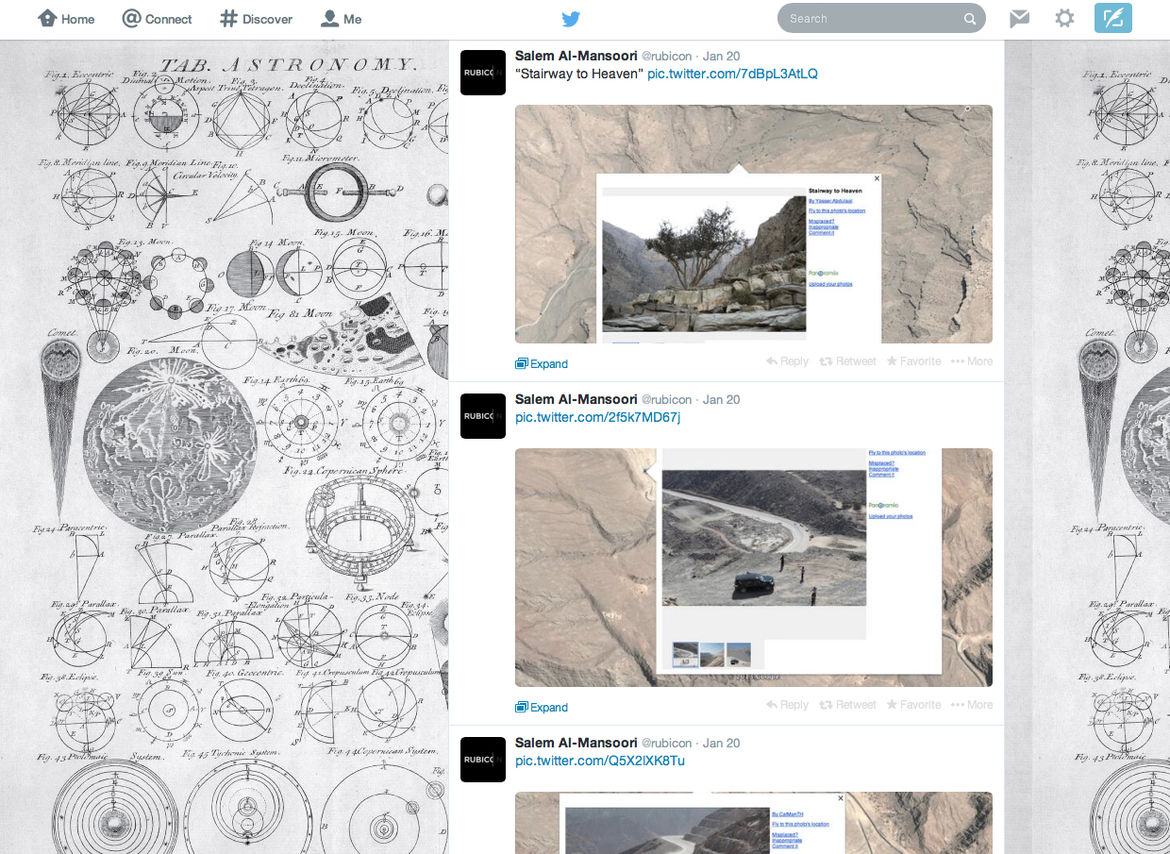Open the car on mountain road image

pyautogui.click(x=754, y=568)
